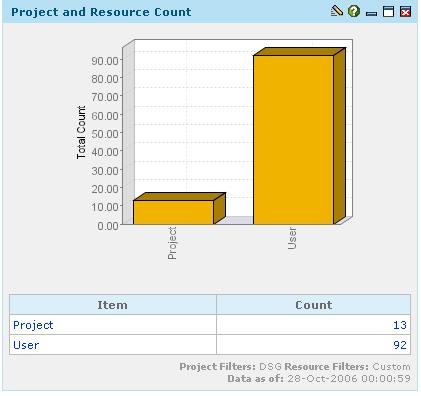This screenshot has width=421, height=396.
Task: Click the Project axis label under chart
Action: (x=172, y=243)
